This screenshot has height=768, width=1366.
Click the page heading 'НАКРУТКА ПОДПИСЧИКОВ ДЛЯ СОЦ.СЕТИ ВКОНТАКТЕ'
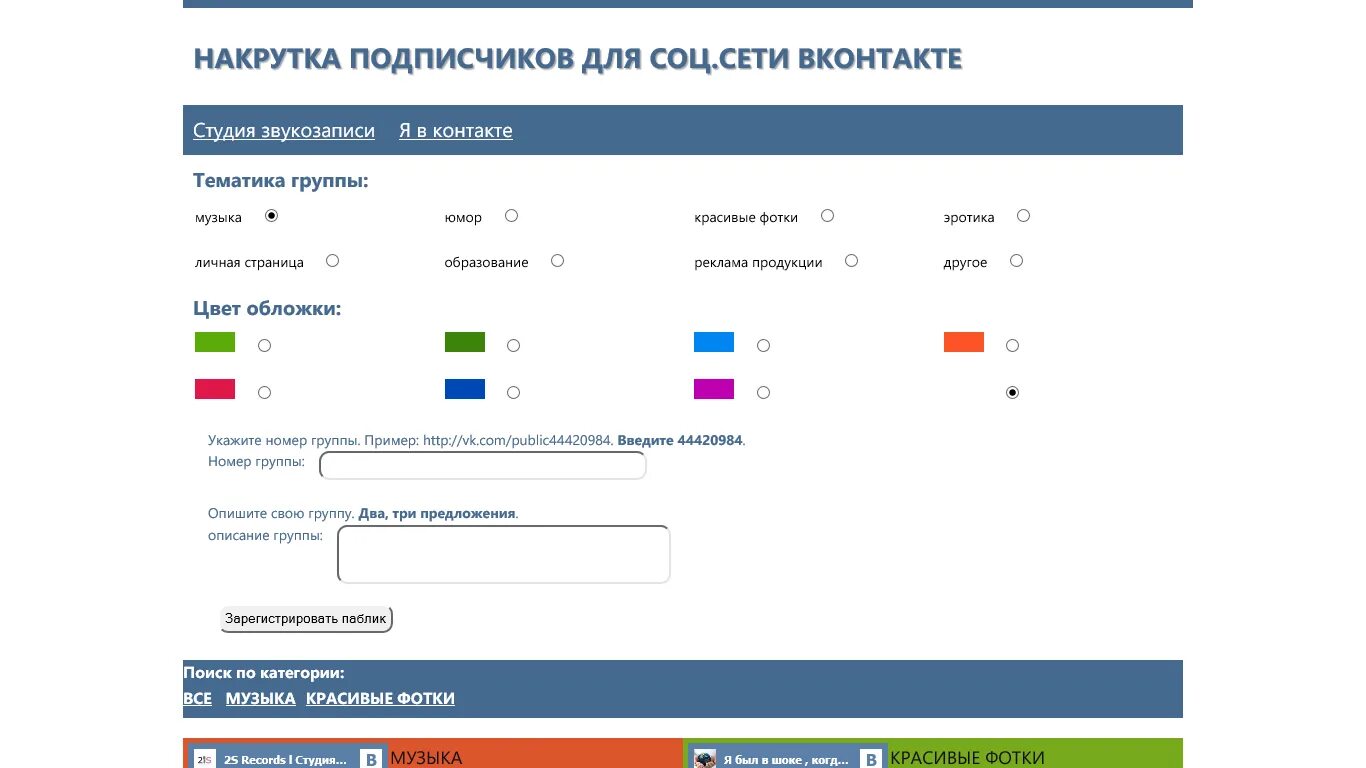coord(577,59)
